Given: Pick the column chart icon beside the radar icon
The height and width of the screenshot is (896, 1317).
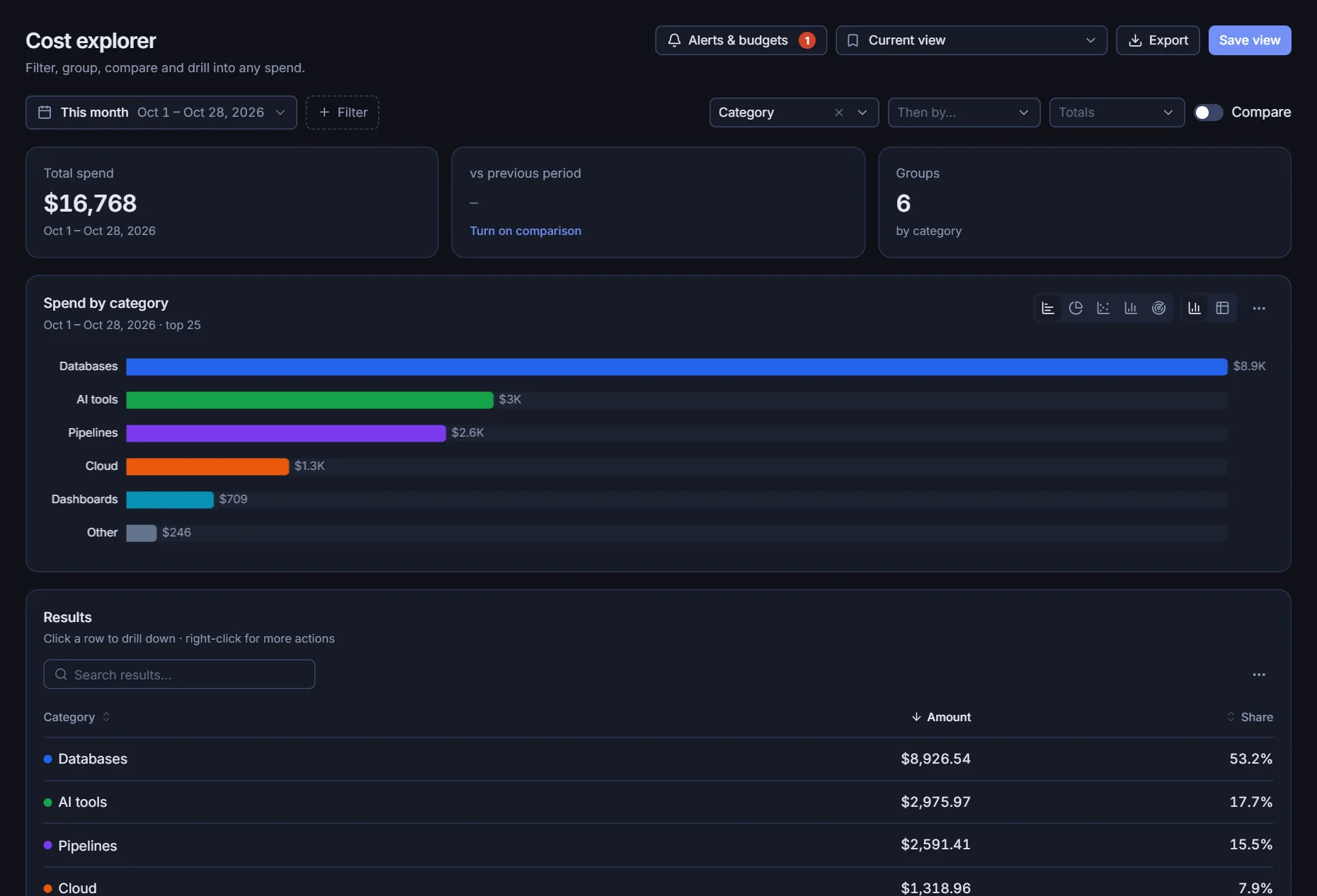Looking at the screenshot, I should click(x=1131, y=308).
